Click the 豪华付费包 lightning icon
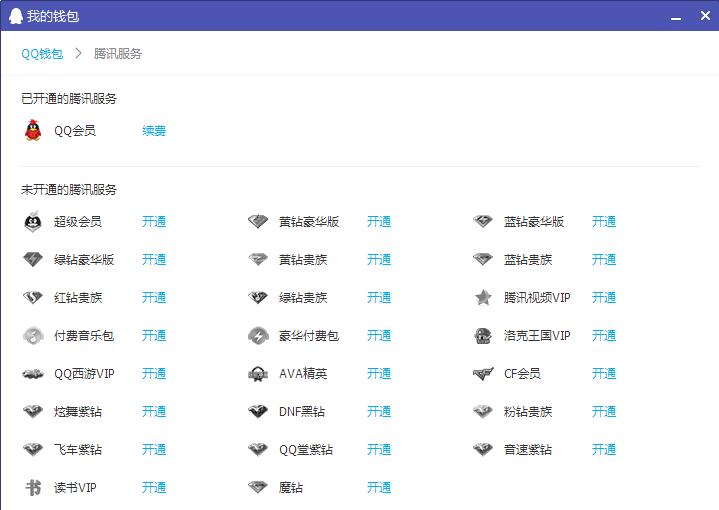The image size is (719, 510). (258, 336)
